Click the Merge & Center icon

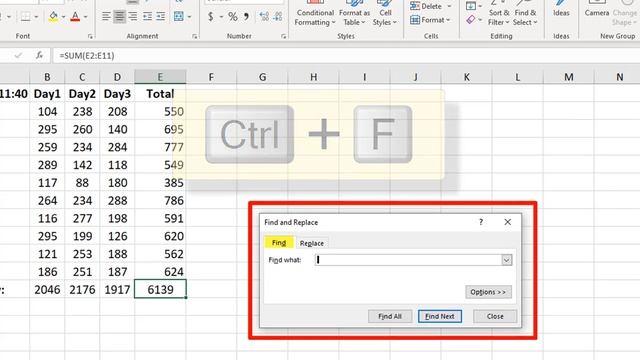(179, 16)
